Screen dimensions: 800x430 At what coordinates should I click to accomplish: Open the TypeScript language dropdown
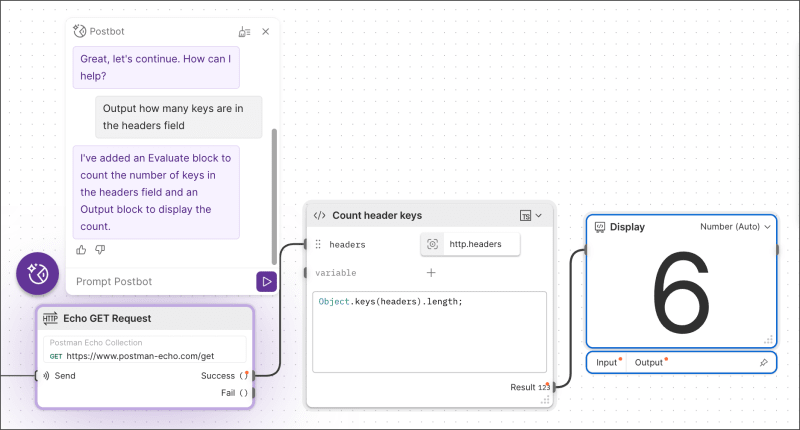coord(531,216)
